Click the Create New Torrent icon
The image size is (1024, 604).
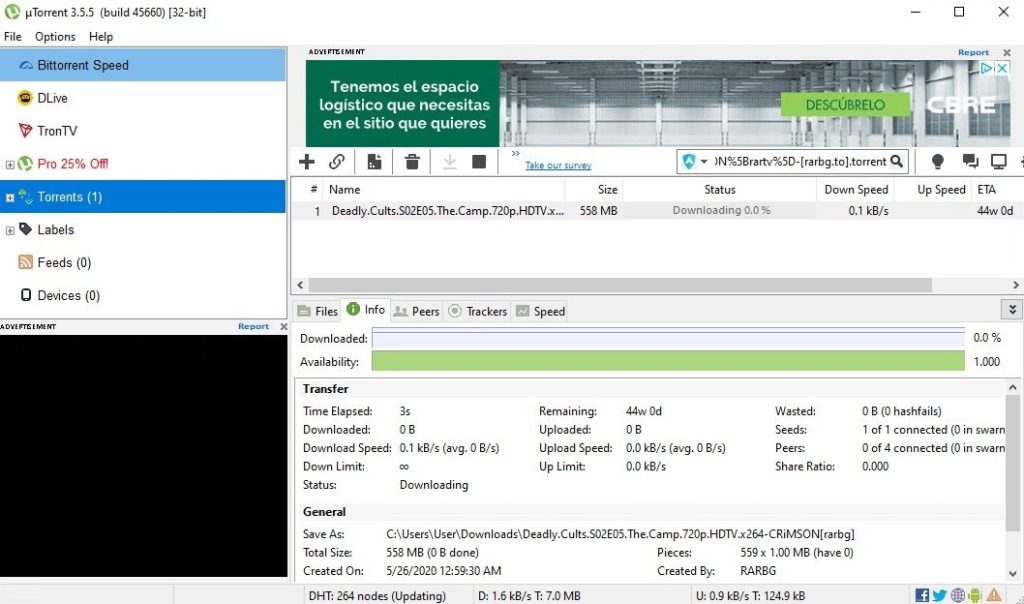pos(374,161)
